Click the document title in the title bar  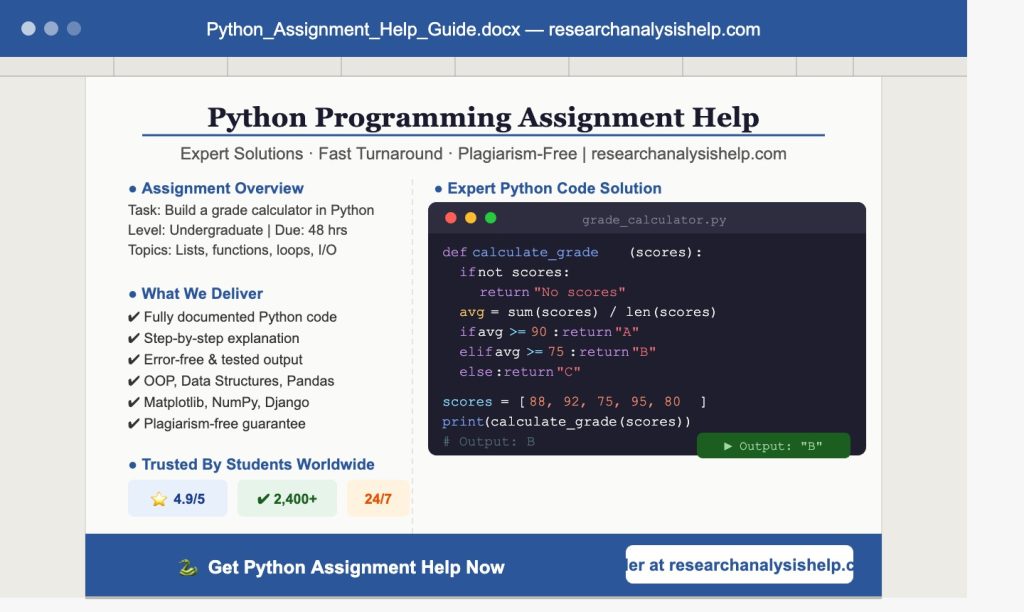pos(483,29)
